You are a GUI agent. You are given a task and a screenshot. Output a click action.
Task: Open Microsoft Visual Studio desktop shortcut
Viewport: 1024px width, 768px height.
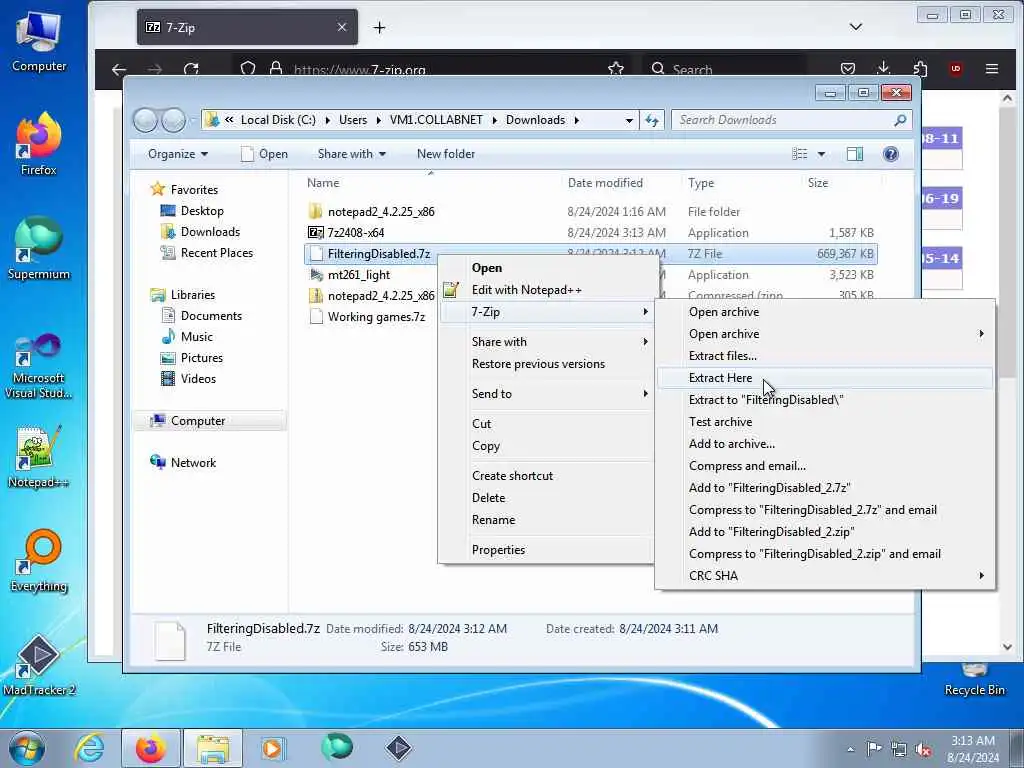click(39, 366)
